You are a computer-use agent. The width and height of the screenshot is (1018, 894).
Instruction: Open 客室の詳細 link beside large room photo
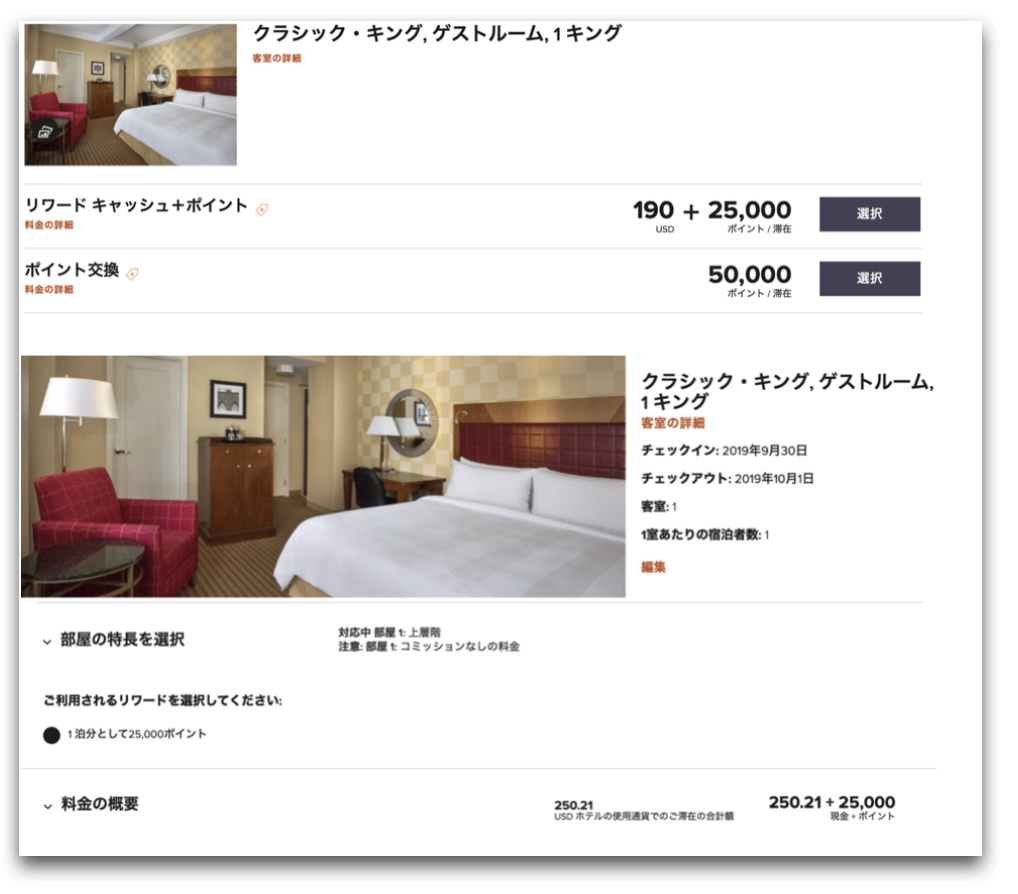pos(673,423)
